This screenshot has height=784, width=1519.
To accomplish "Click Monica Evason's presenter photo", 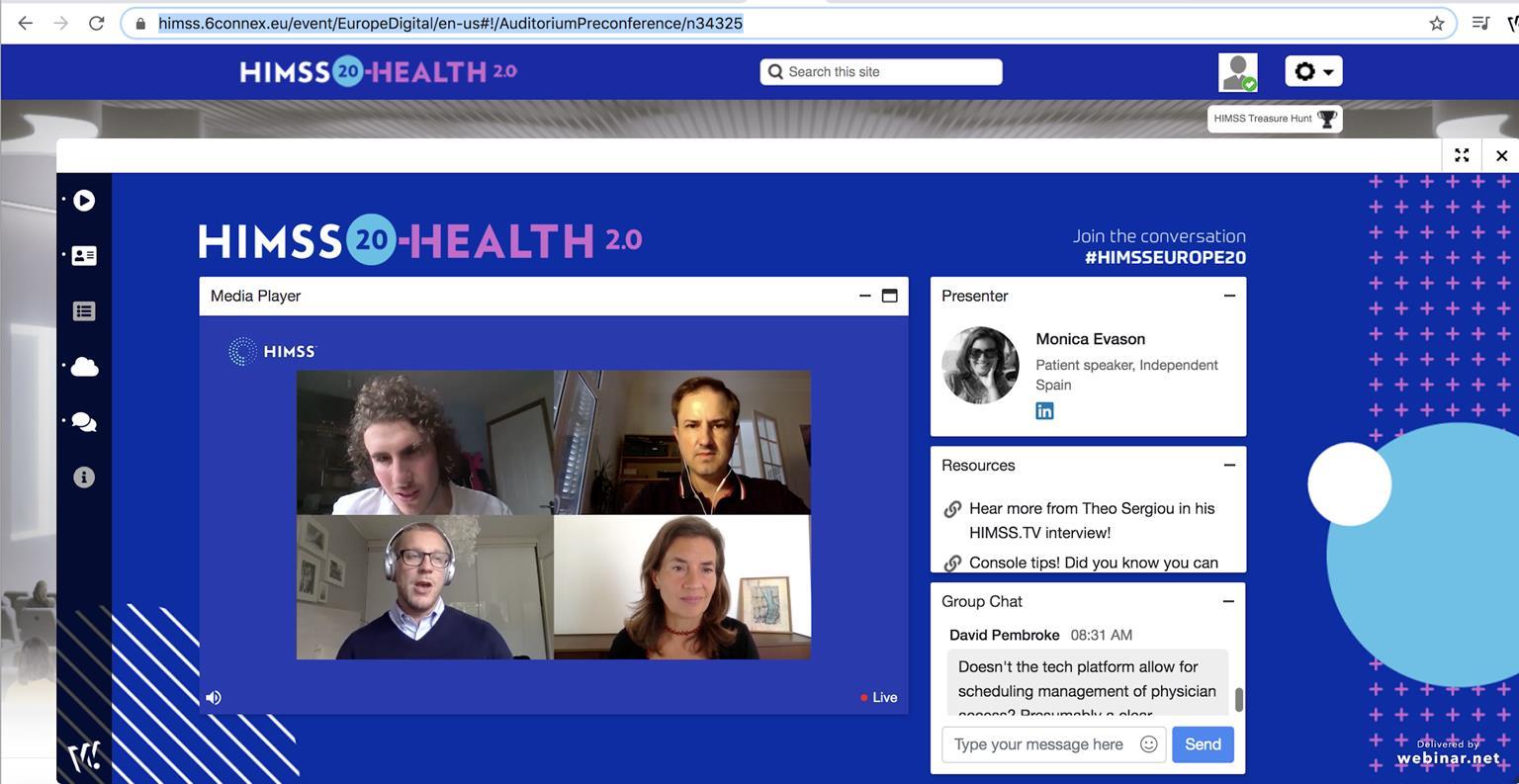I will [x=980, y=366].
